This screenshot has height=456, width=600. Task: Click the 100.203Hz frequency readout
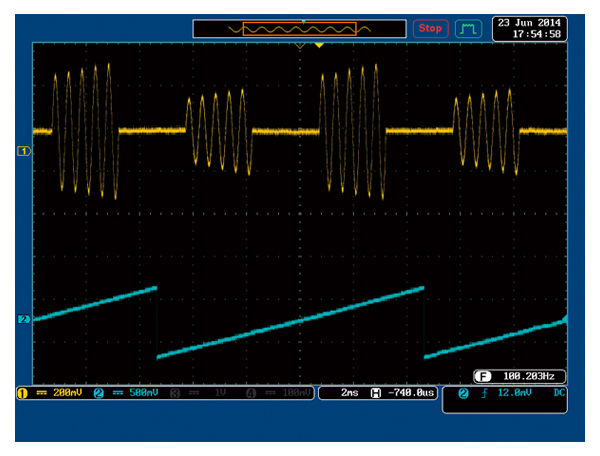531,377
